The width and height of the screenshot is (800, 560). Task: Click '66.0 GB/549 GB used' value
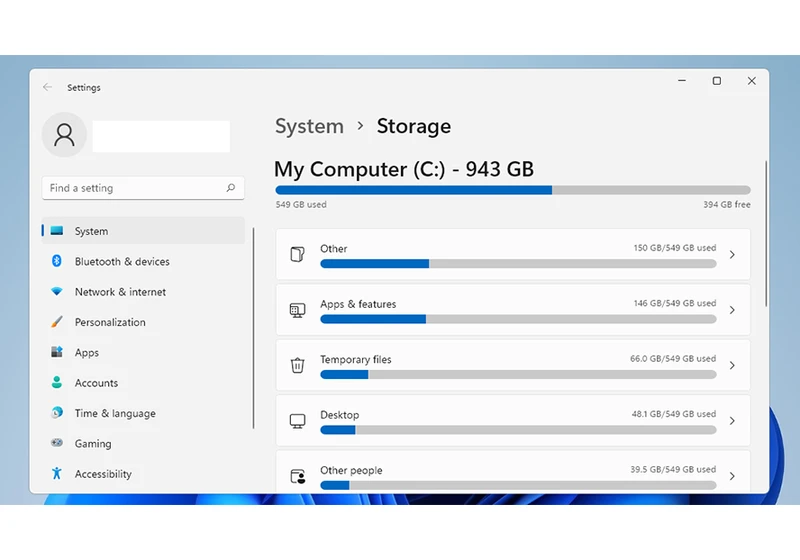pyautogui.click(x=673, y=359)
